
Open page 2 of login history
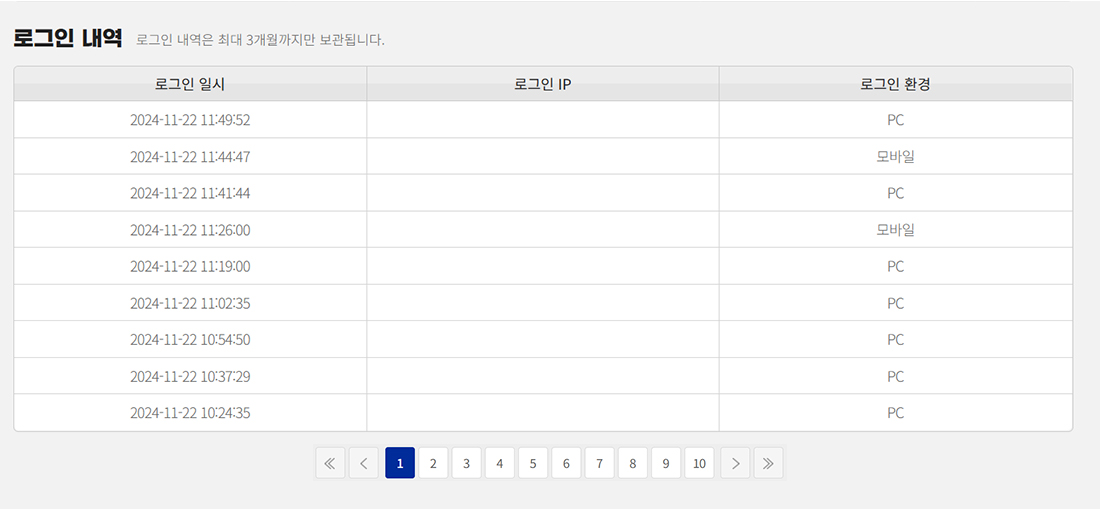pyautogui.click(x=434, y=463)
